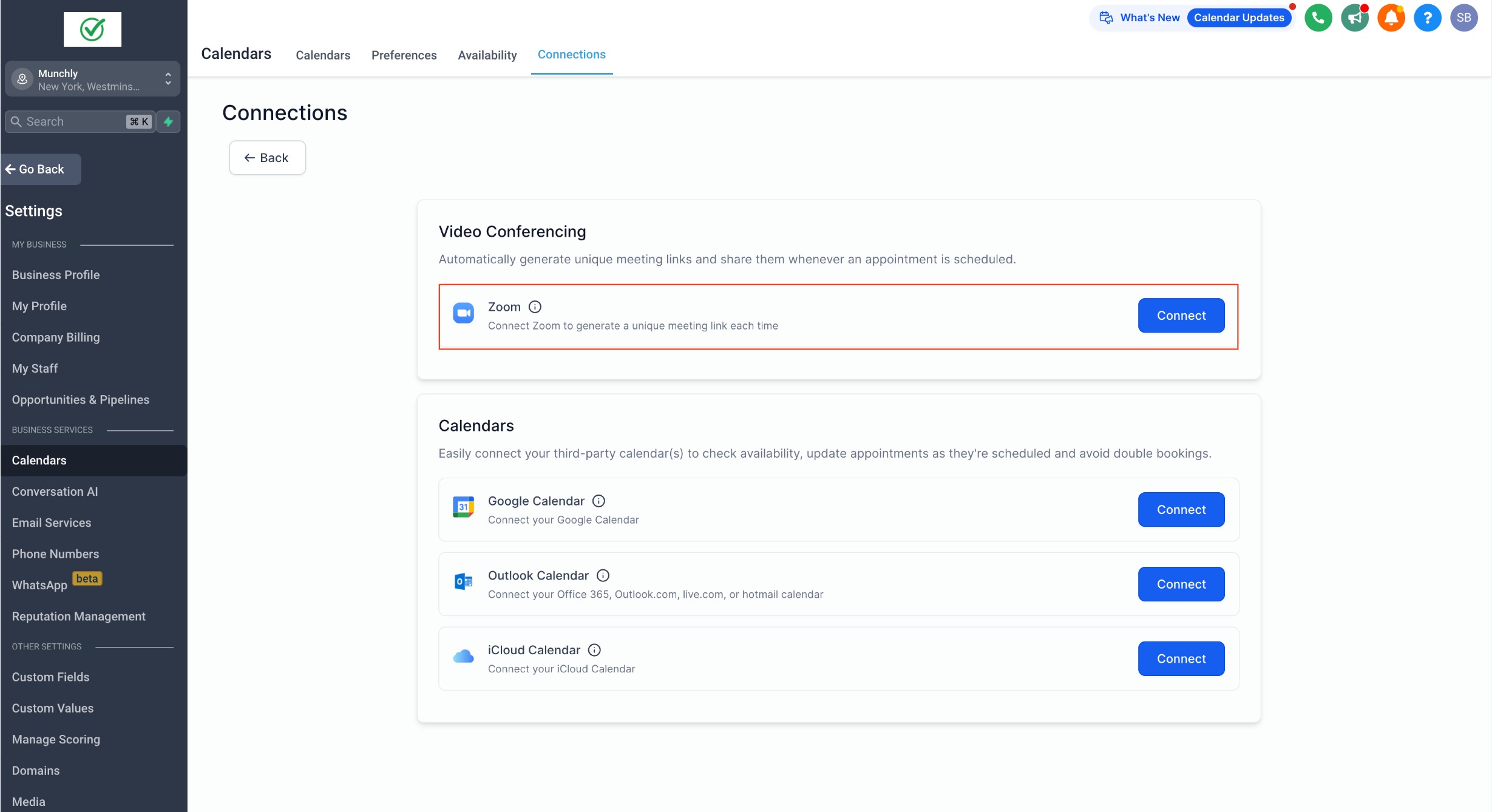Image resolution: width=1492 pixels, height=812 pixels.
Task: Click the green lightning quick actions icon
Action: [169, 121]
